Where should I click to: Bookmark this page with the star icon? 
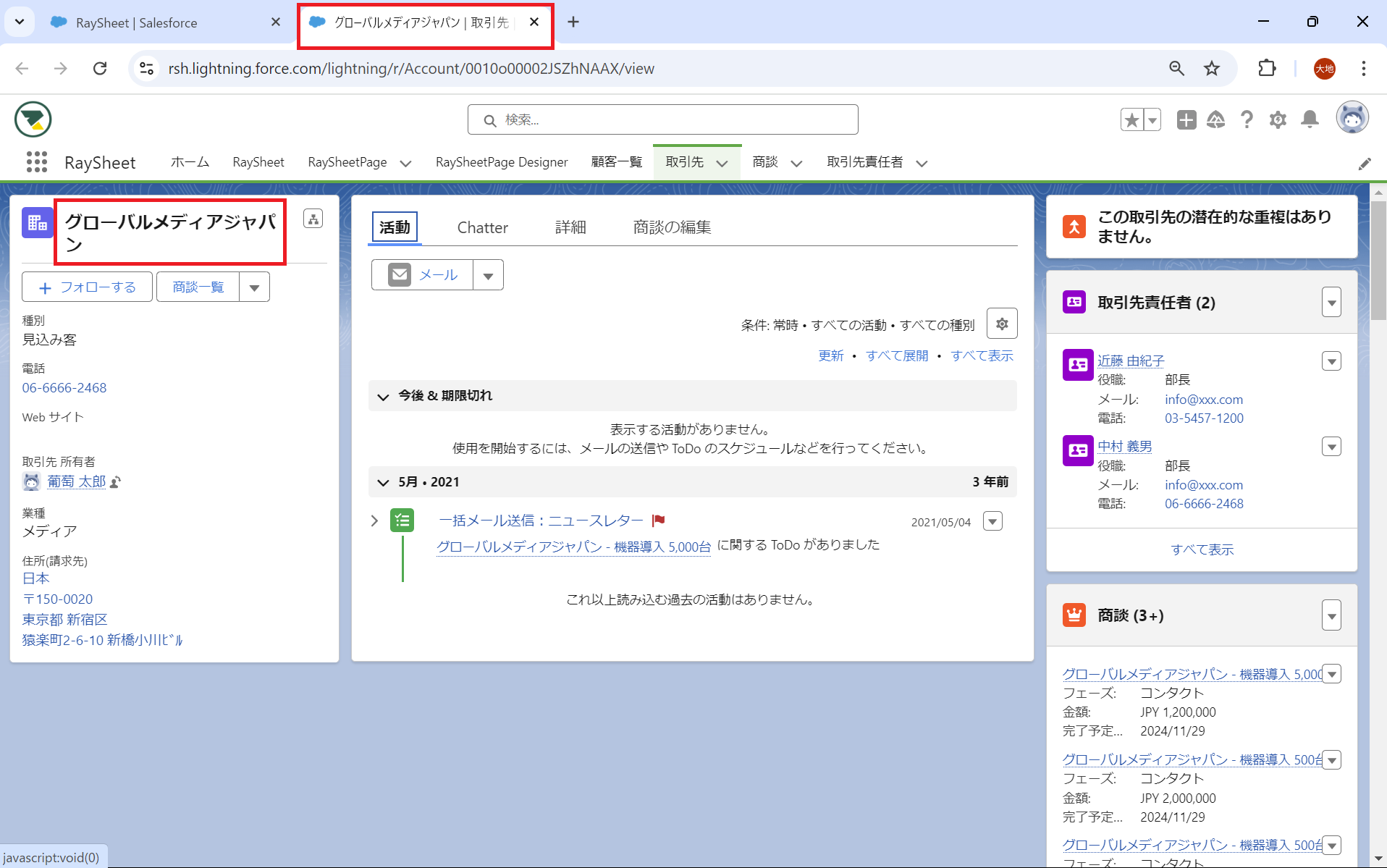(1212, 68)
